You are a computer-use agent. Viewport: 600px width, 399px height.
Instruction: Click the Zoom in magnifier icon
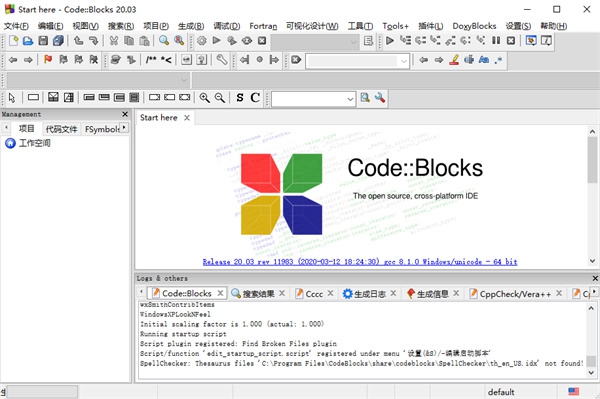204,98
